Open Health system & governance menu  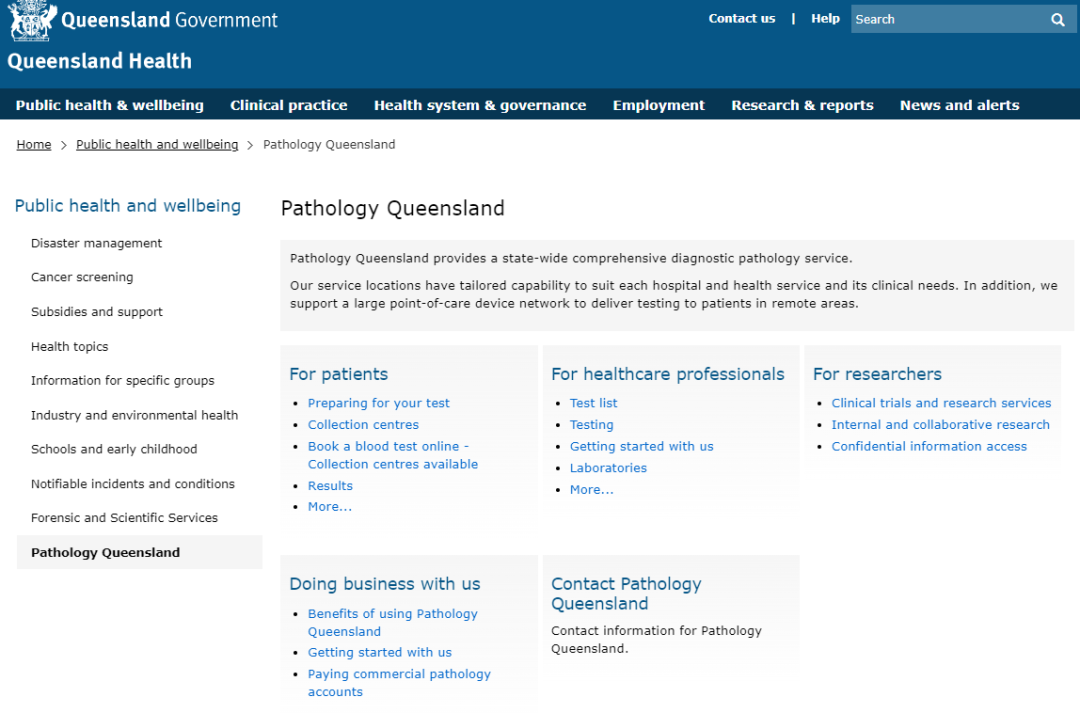pyautogui.click(x=480, y=105)
